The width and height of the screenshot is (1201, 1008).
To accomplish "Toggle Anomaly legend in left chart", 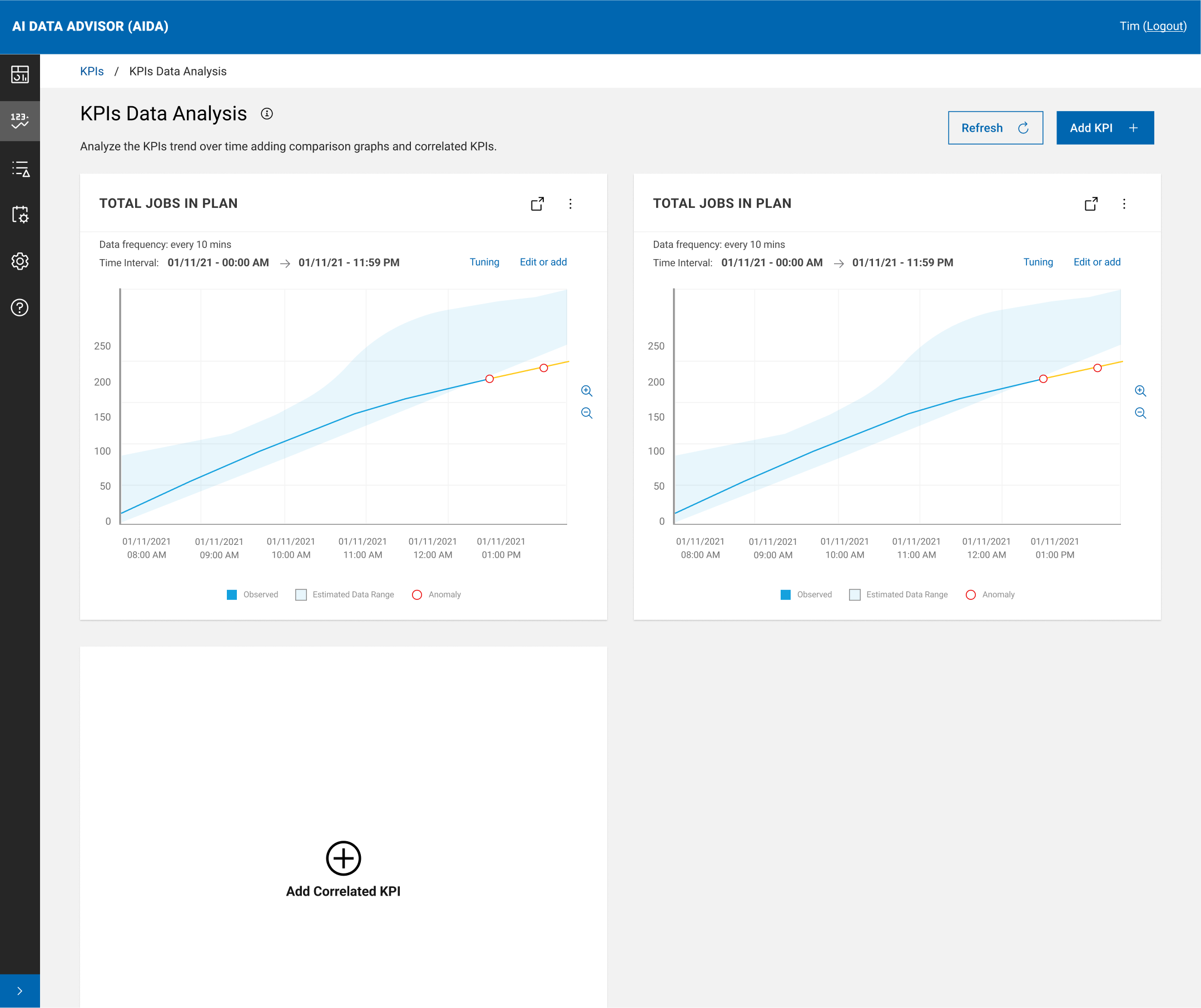I will point(436,594).
